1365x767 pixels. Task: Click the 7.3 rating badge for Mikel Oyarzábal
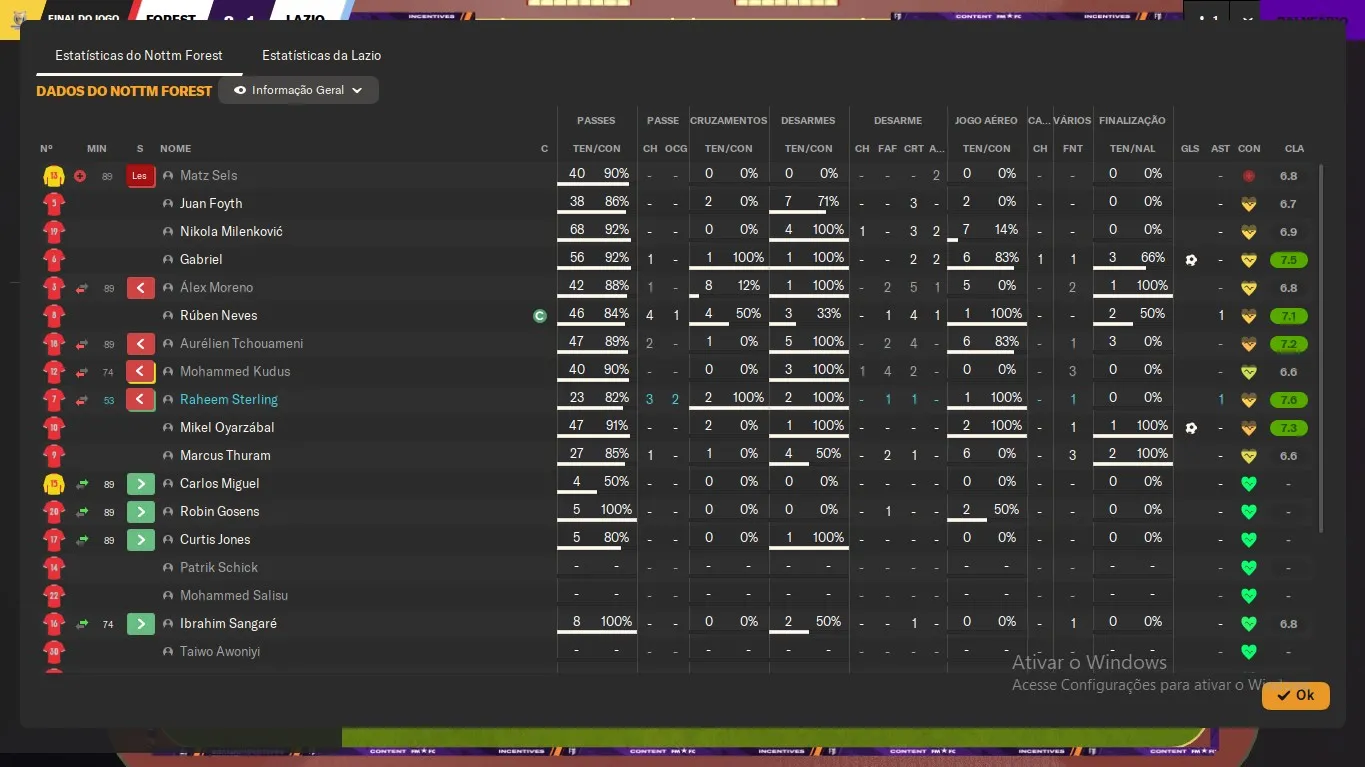[1288, 428]
